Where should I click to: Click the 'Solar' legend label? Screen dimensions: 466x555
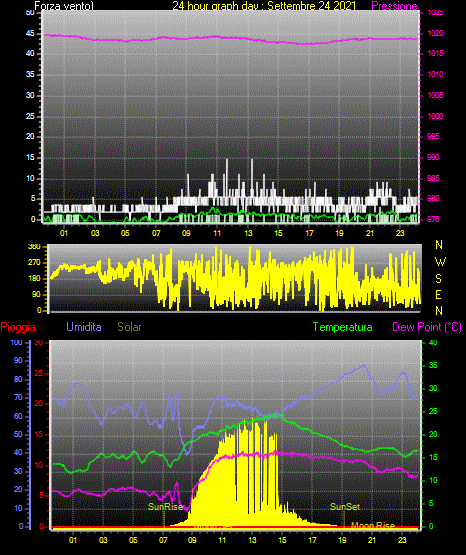tap(129, 327)
